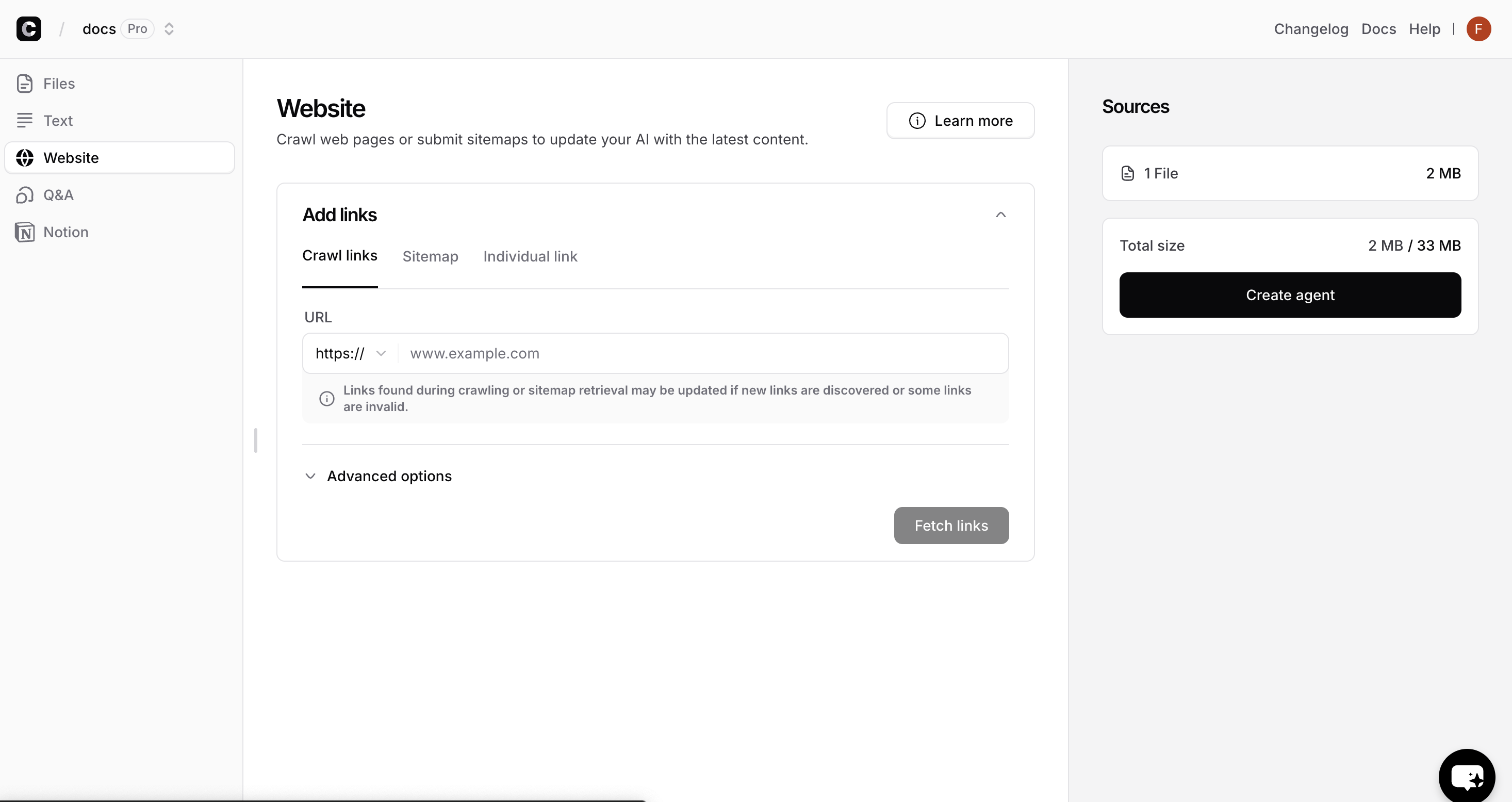Click the Create agent button
The width and height of the screenshot is (1512, 802).
pos(1290,294)
